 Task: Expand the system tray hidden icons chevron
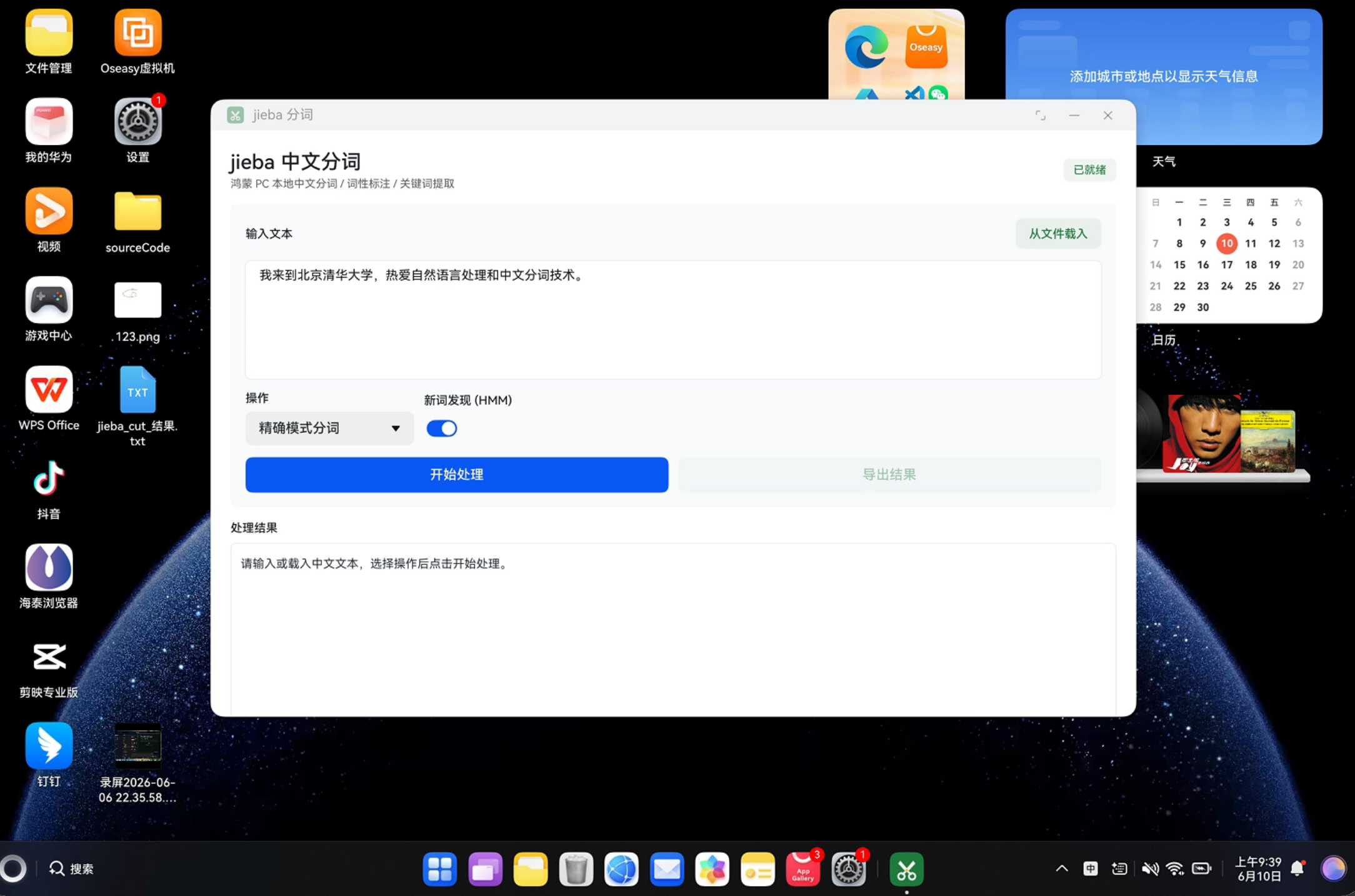coord(1062,869)
